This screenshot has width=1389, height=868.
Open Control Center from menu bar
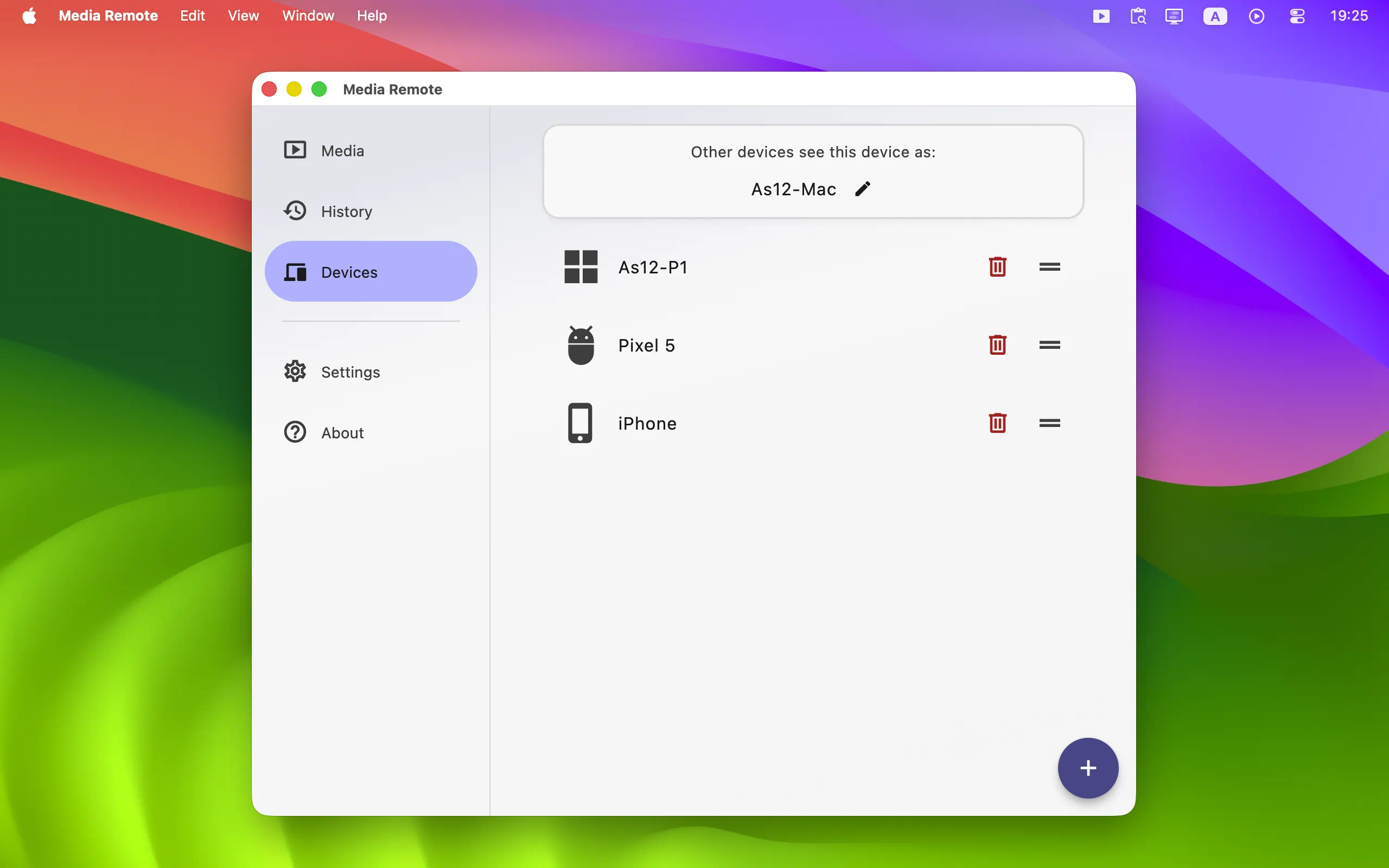coord(1297,16)
